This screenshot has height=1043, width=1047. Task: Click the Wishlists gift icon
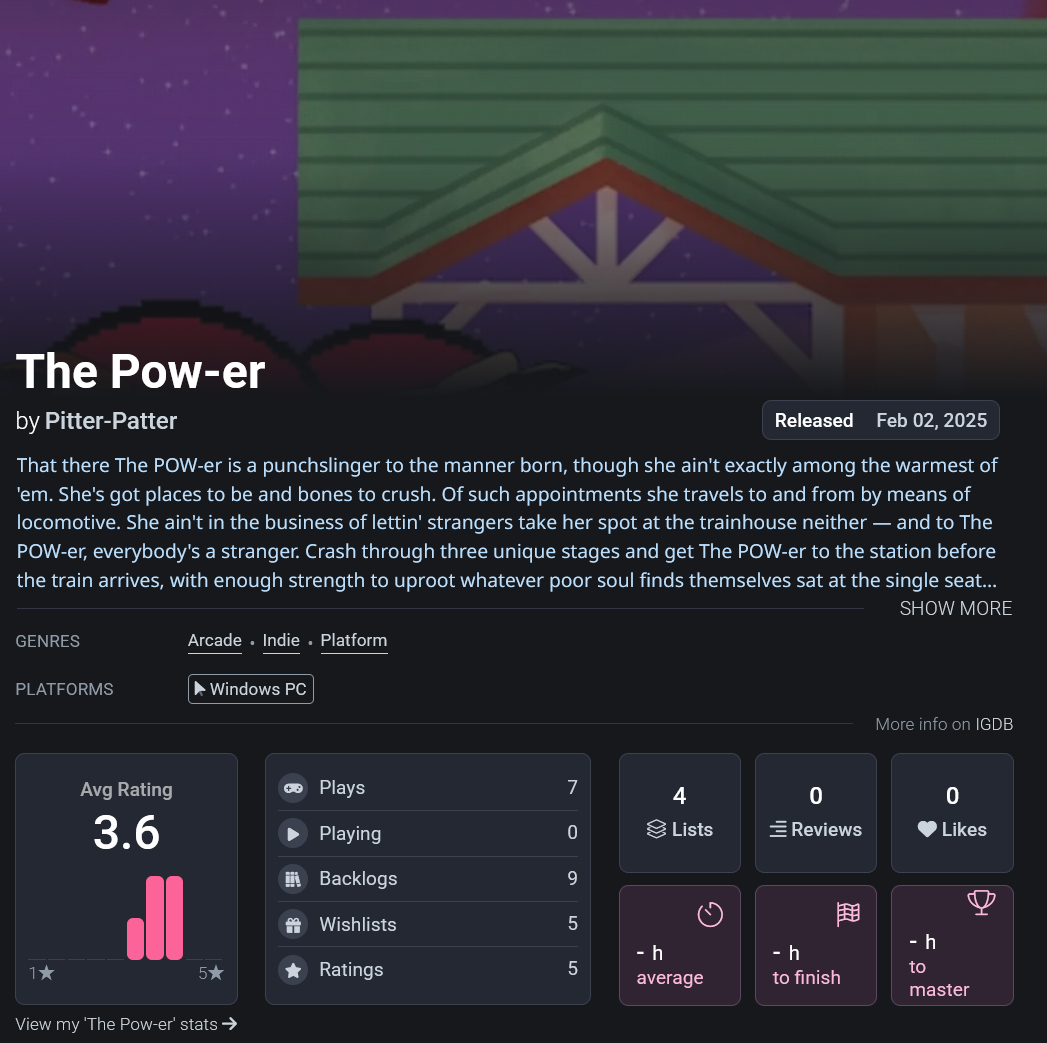coord(293,925)
